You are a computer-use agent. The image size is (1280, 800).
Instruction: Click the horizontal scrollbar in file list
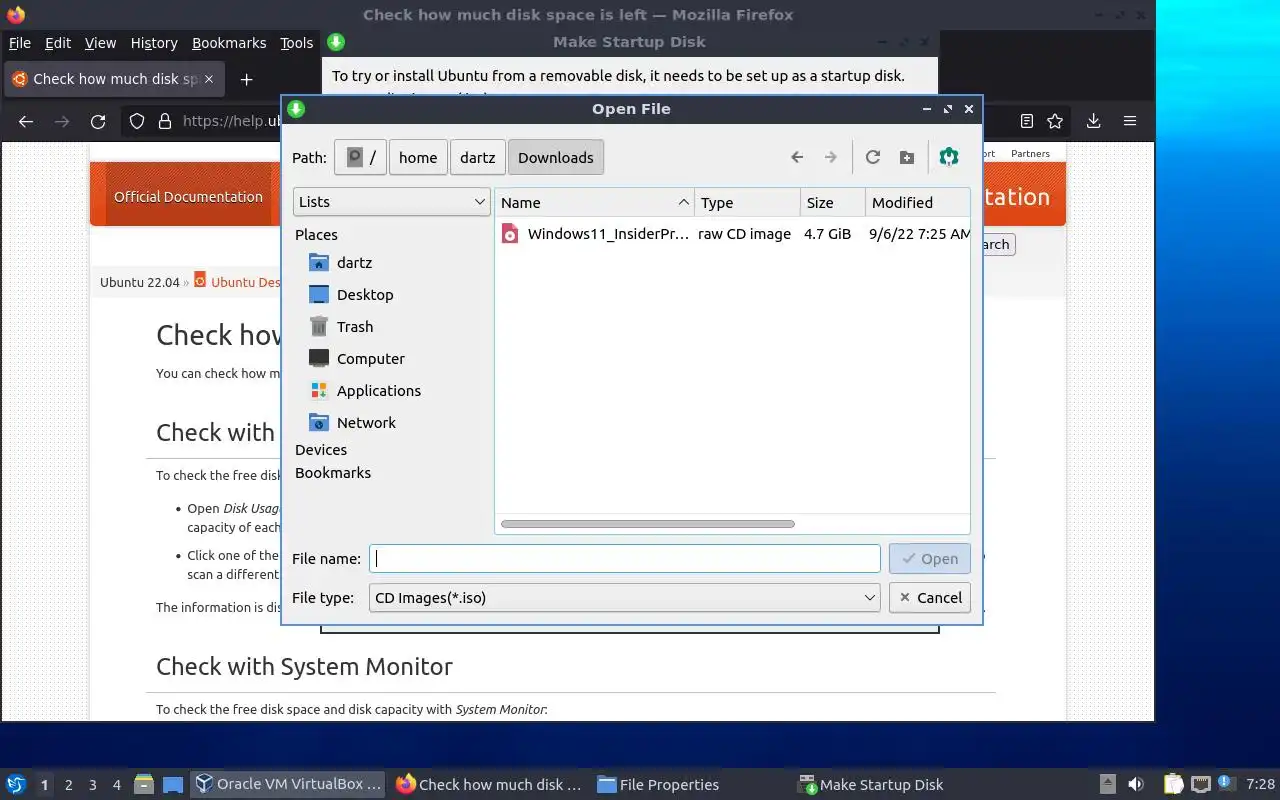coord(647,523)
